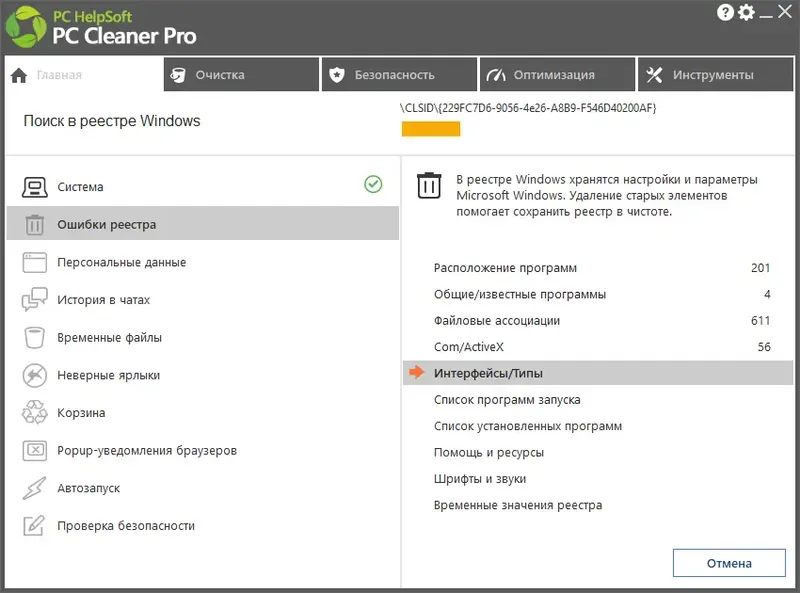Open Popup-уведомления браузеров category

pos(203,450)
